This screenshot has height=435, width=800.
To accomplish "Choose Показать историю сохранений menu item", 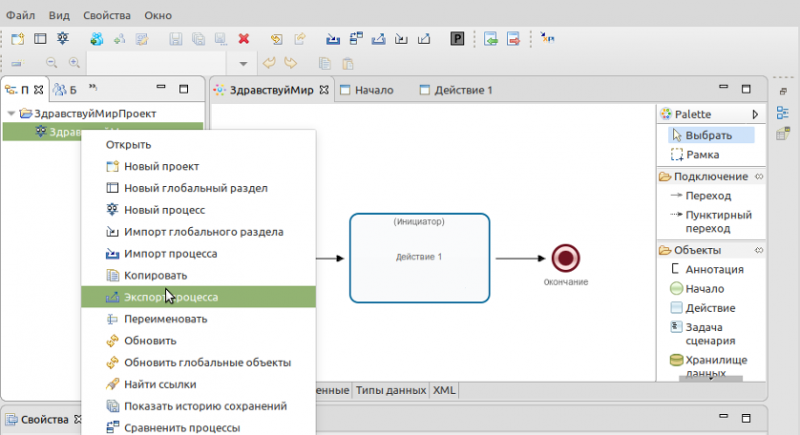I will [198, 406].
